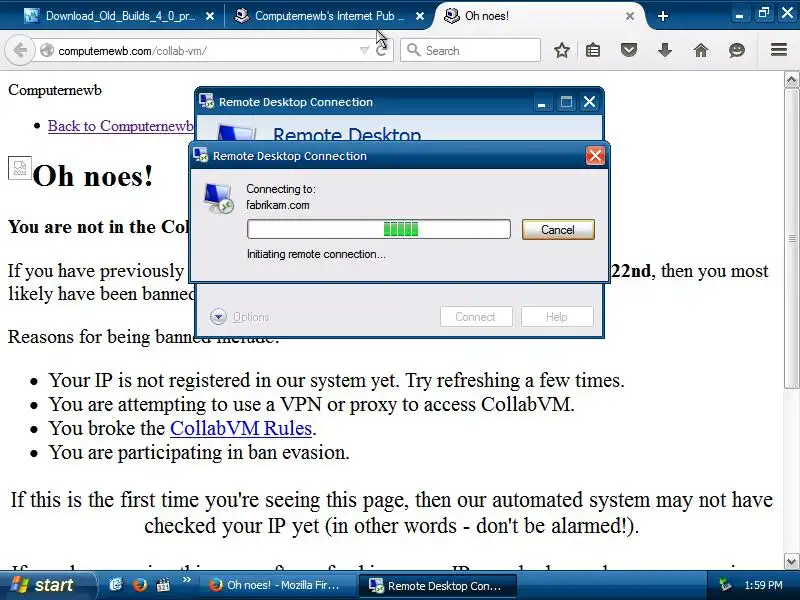Click the title bar icon of the Remote Desktop Connection window showing the Remote Desktop banner
The width and height of the screenshot is (800, 600).
pyautogui.click(x=207, y=101)
